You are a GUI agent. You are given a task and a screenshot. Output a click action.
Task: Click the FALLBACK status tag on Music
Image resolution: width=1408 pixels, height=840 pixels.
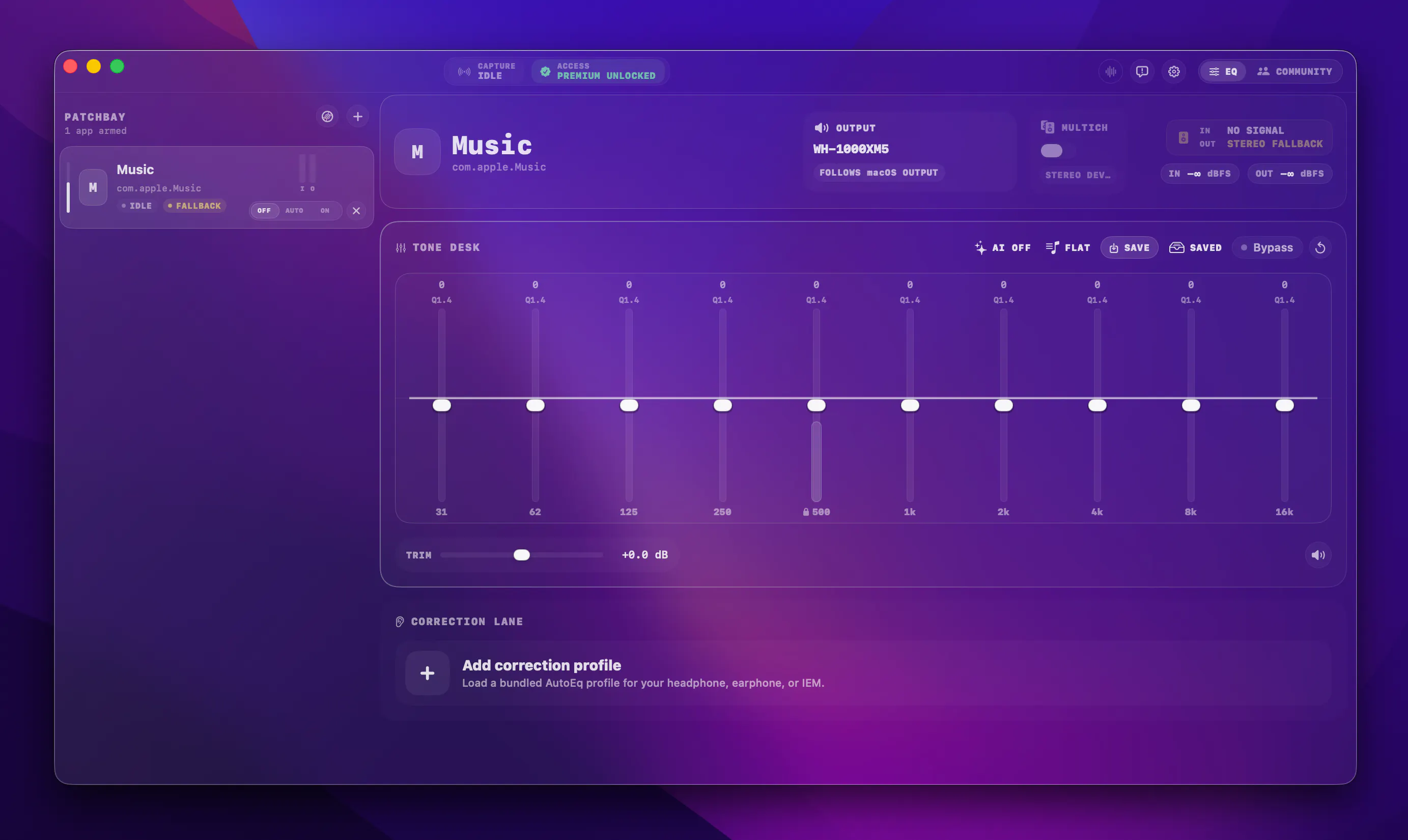tap(194, 206)
